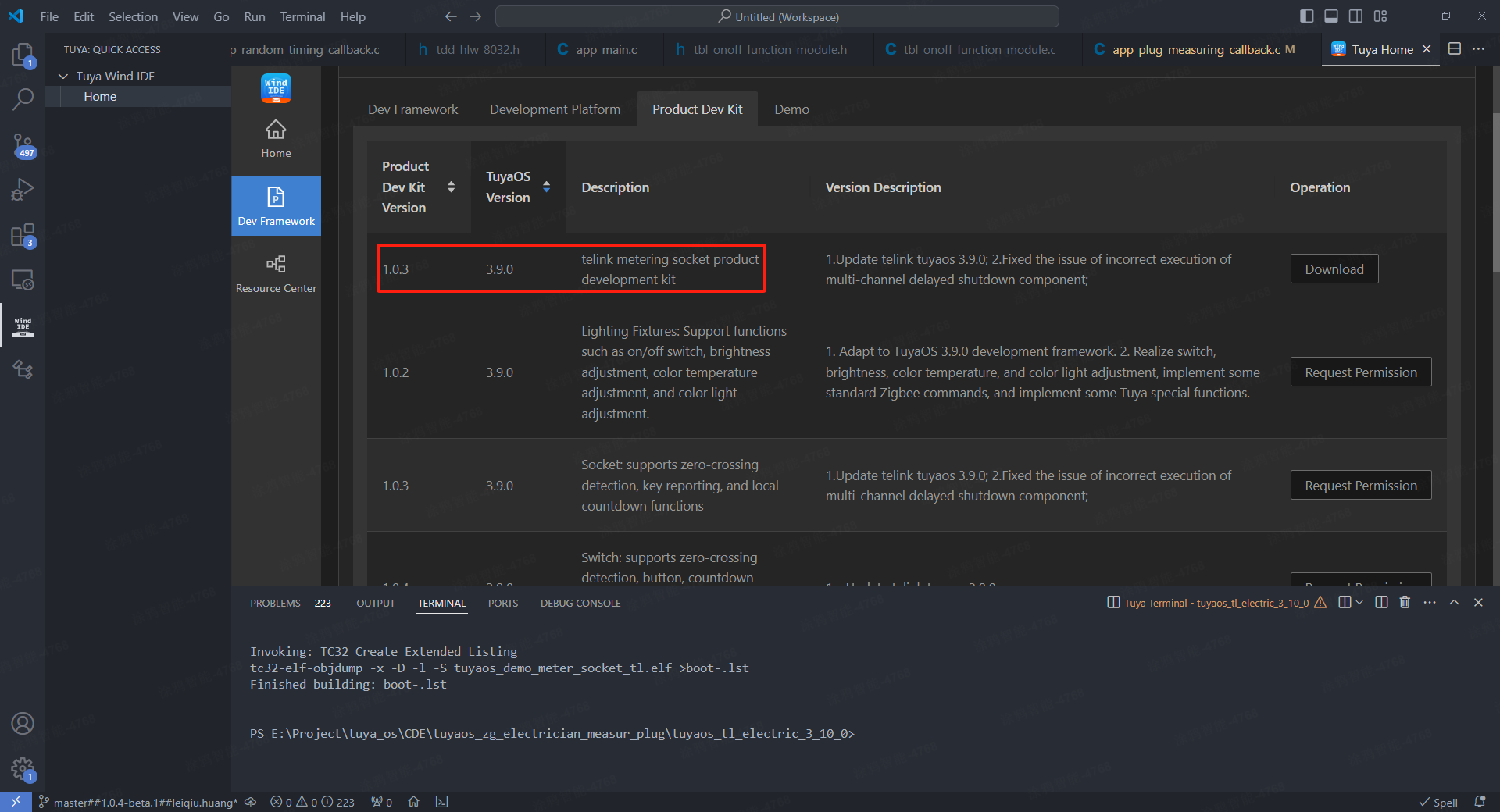Open the Run and Debug view
This screenshot has height=812, width=1500.
pyautogui.click(x=23, y=190)
